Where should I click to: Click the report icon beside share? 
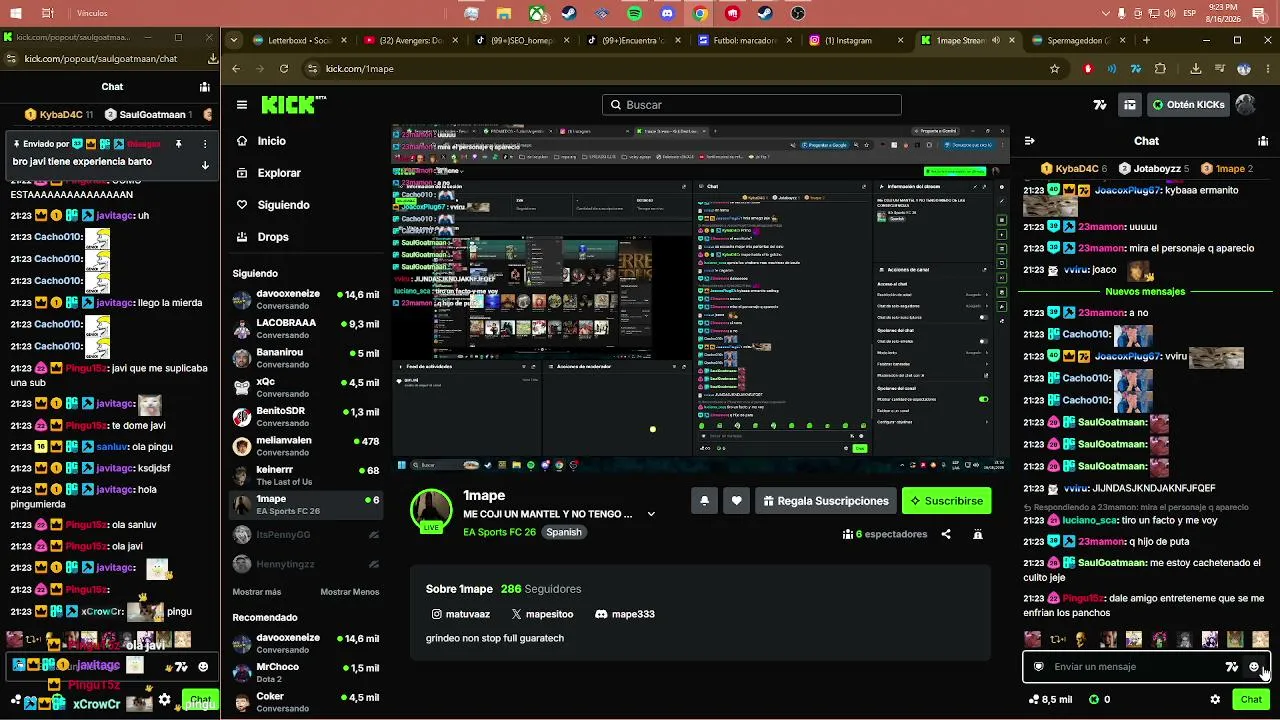coord(978,535)
